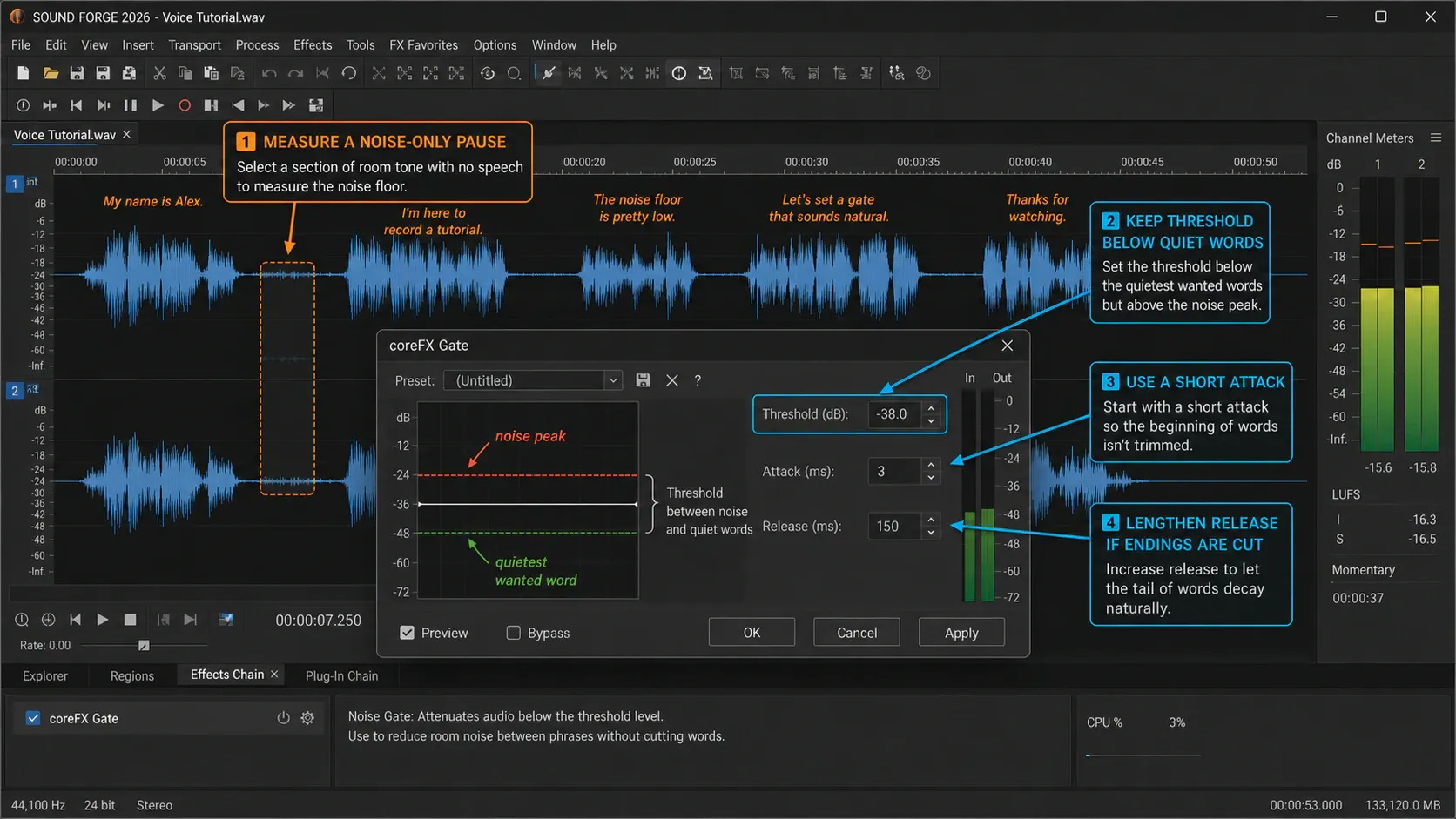Open the coreFX Gate settings gear in Effects Chain

(307, 718)
